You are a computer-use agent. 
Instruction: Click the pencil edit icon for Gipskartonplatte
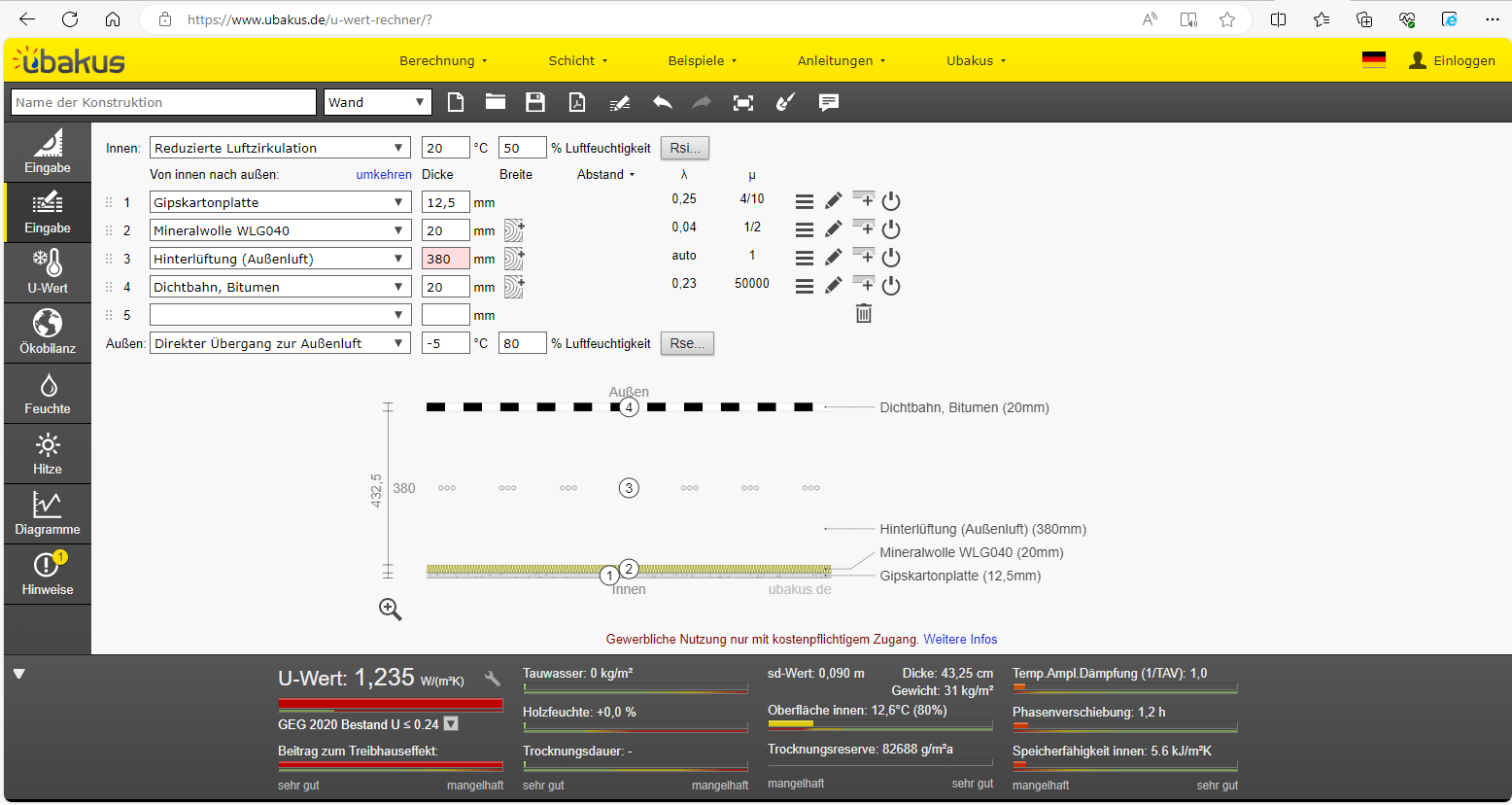point(834,201)
